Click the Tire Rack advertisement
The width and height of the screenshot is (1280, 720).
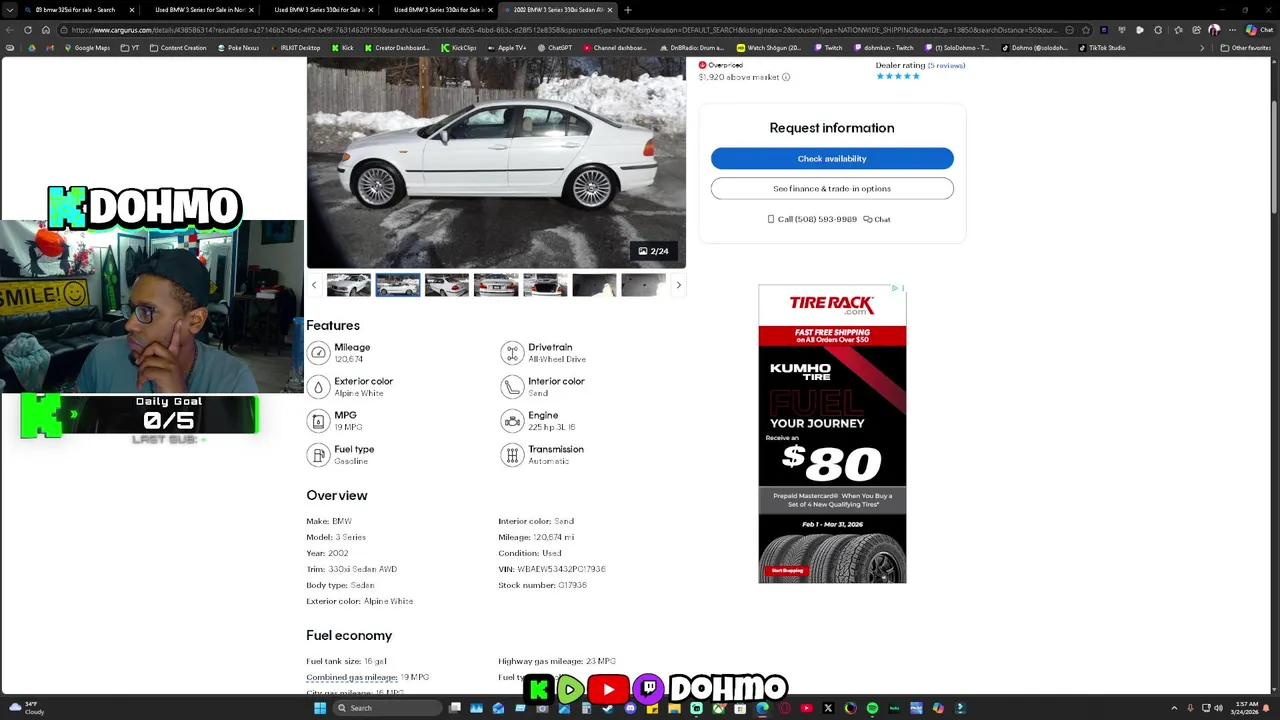click(832, 434)
